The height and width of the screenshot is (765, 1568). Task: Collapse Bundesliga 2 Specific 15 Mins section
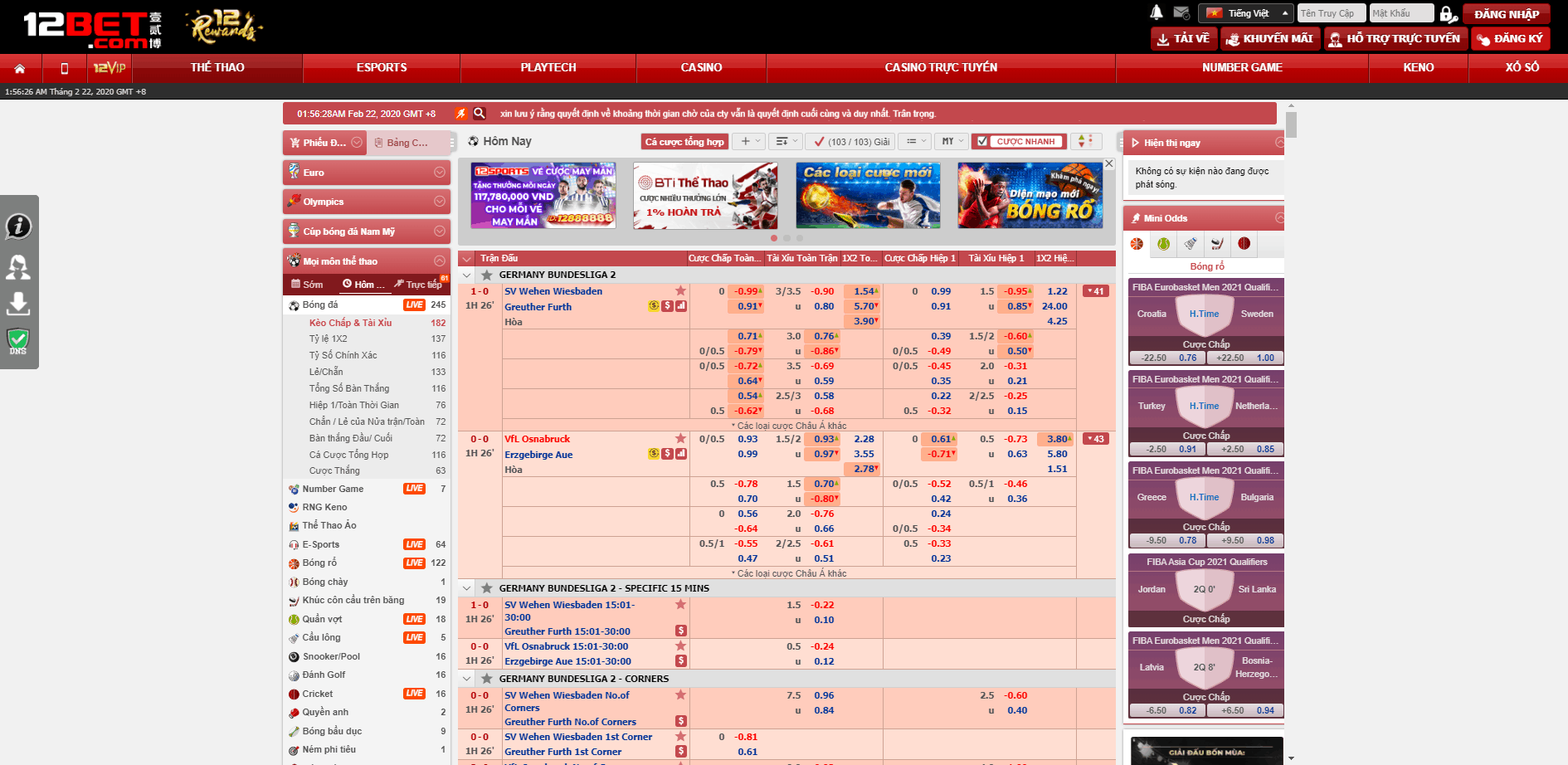pos(467,588)
